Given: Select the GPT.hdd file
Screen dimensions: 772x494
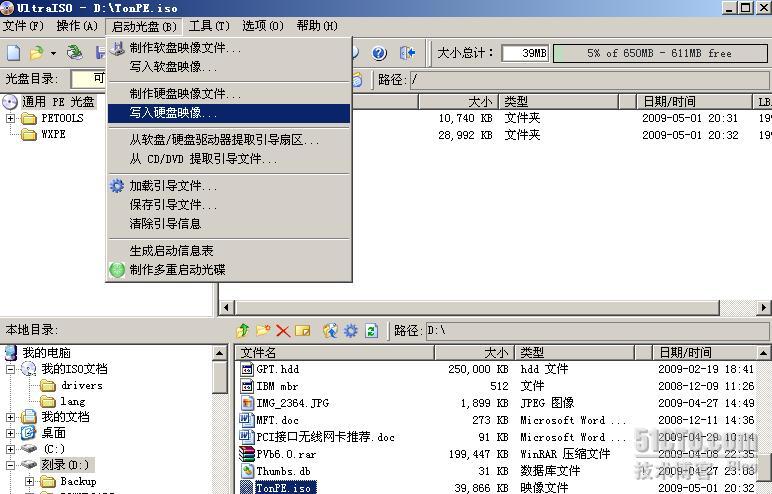Looking at the screenshot, I should click(x=278, y=369).
